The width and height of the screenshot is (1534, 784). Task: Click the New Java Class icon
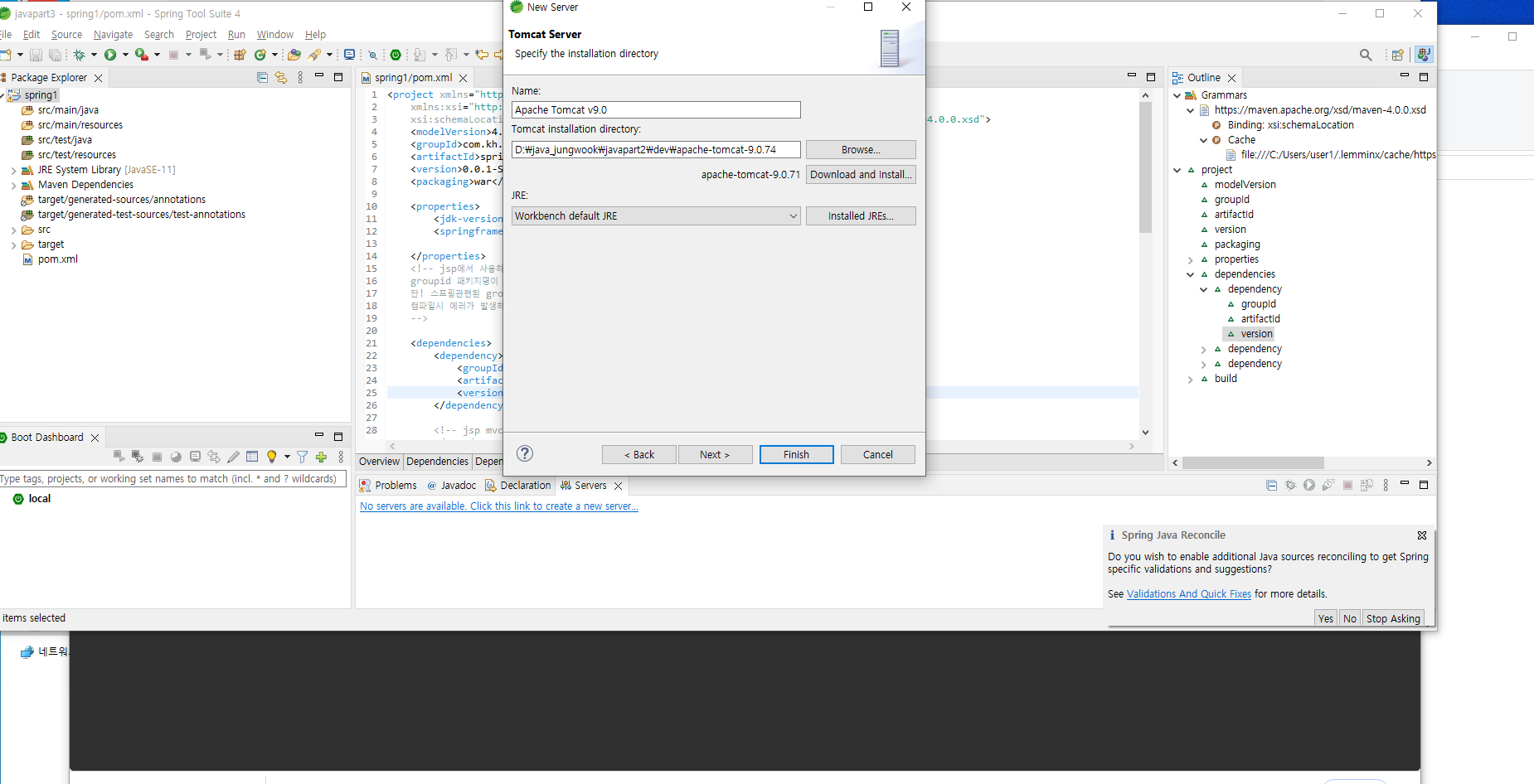tap(260, 55)
